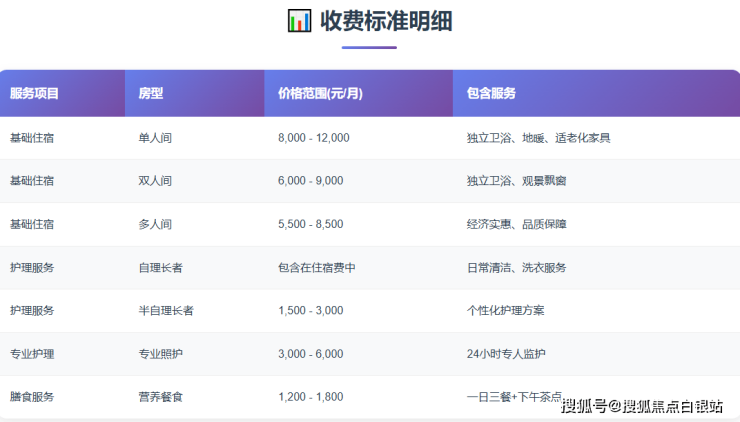
Task: Select the 包含在住宿费中 cell
Action: pyautogui.click(x=317, y=268)
